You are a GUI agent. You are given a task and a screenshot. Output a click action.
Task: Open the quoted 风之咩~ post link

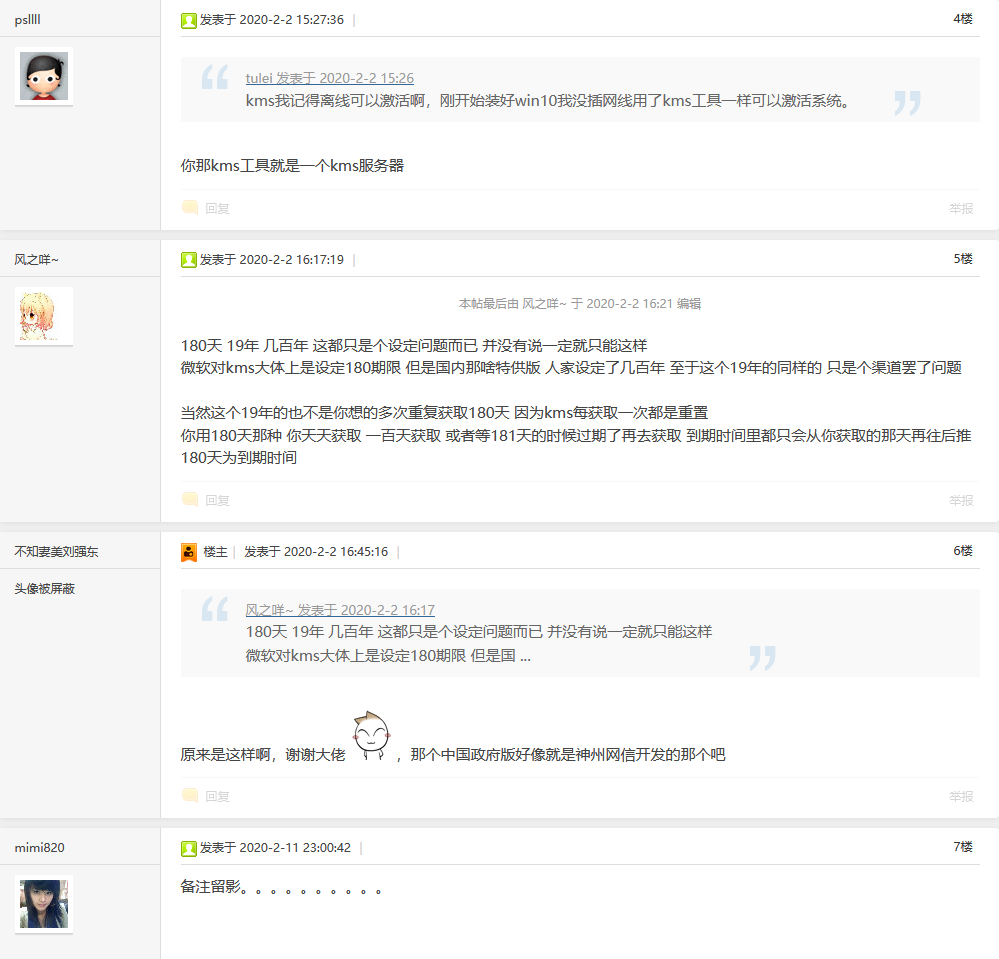pyautogui.click(x=340, y=610)
